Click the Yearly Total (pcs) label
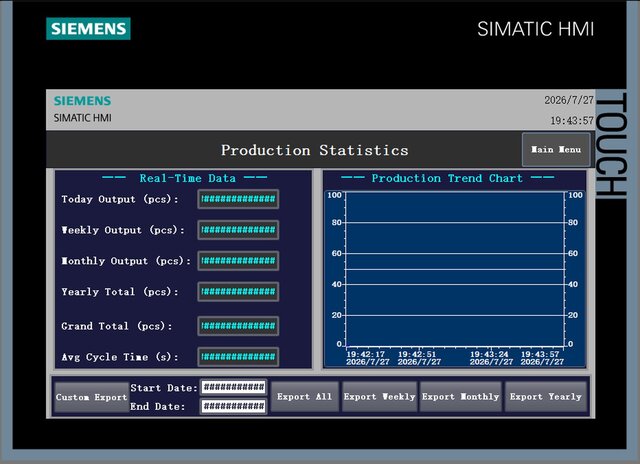 pyautogui.click(x=120, y=292)
